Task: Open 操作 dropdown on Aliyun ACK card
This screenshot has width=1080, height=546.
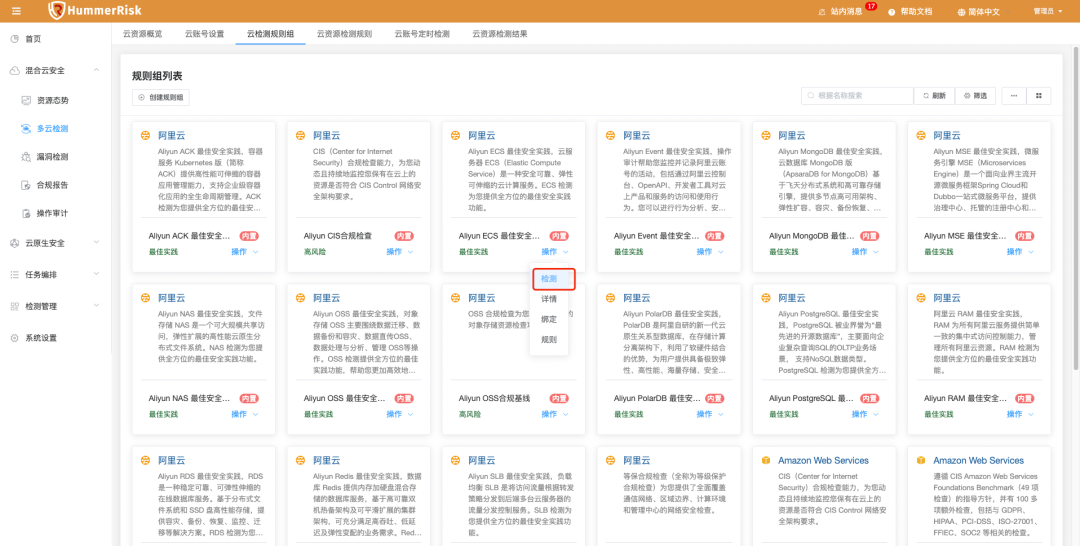Action: (245, 252)
